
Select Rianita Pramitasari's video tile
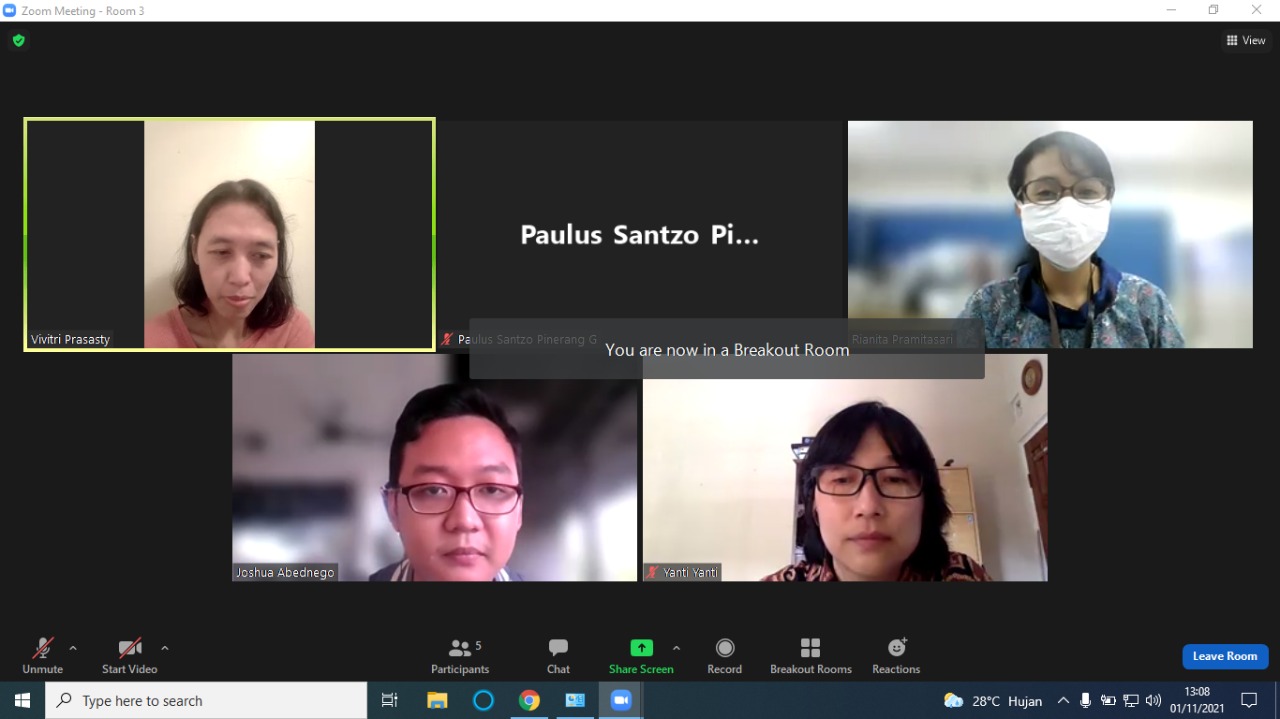click(1050, 234)
